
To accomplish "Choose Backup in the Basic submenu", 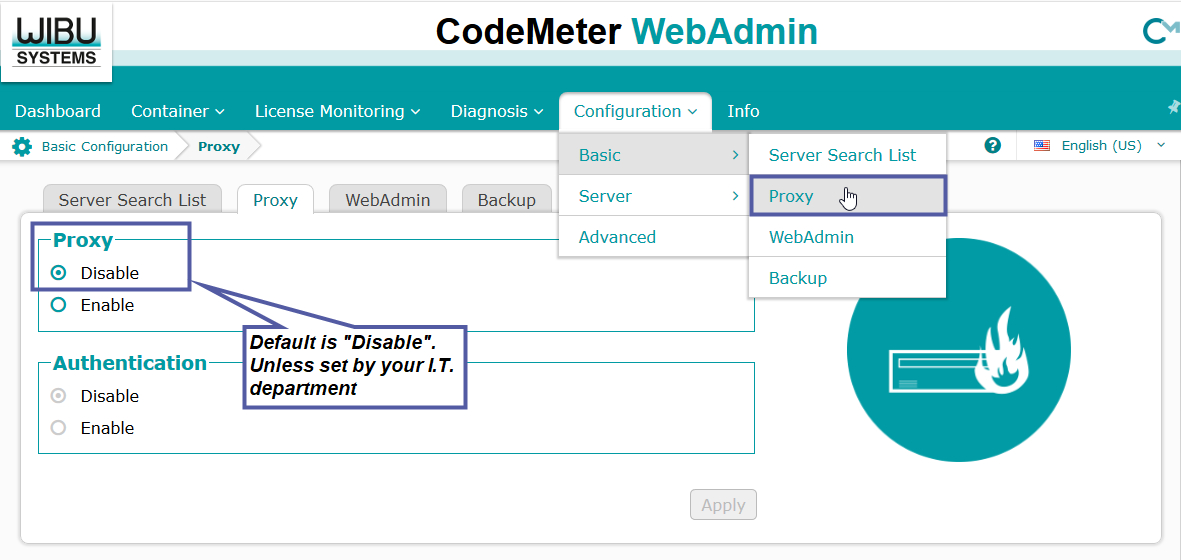I will (847, 278).
